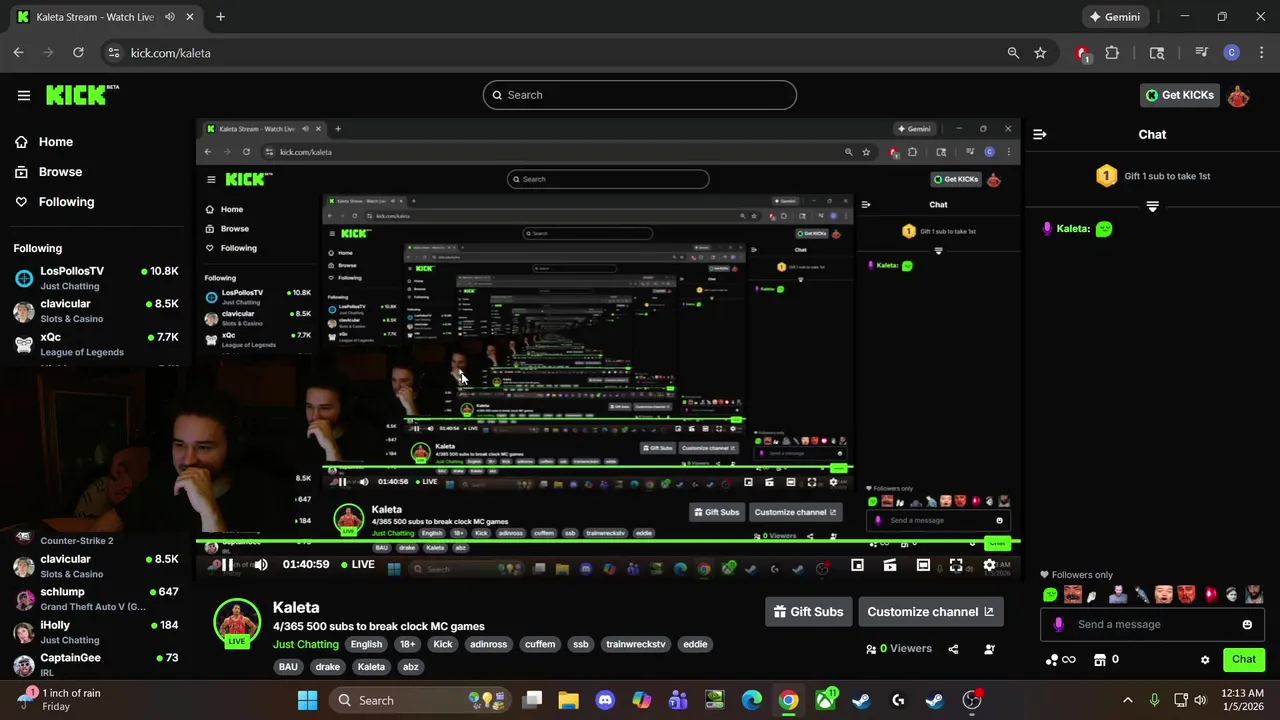
Task: Click the purple microphone icon in message box
Action: tap(1058, 625)
